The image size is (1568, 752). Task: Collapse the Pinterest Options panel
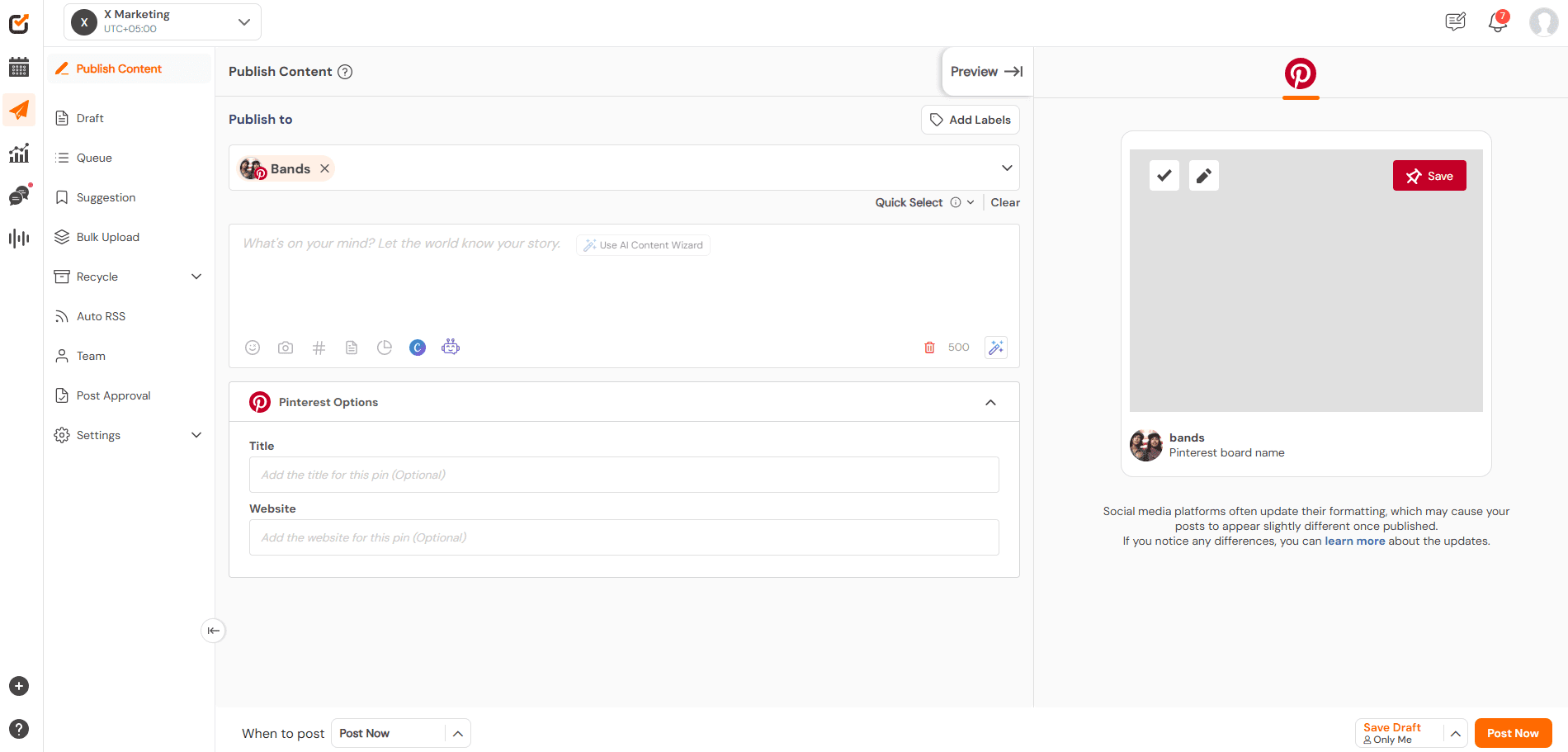990,402
